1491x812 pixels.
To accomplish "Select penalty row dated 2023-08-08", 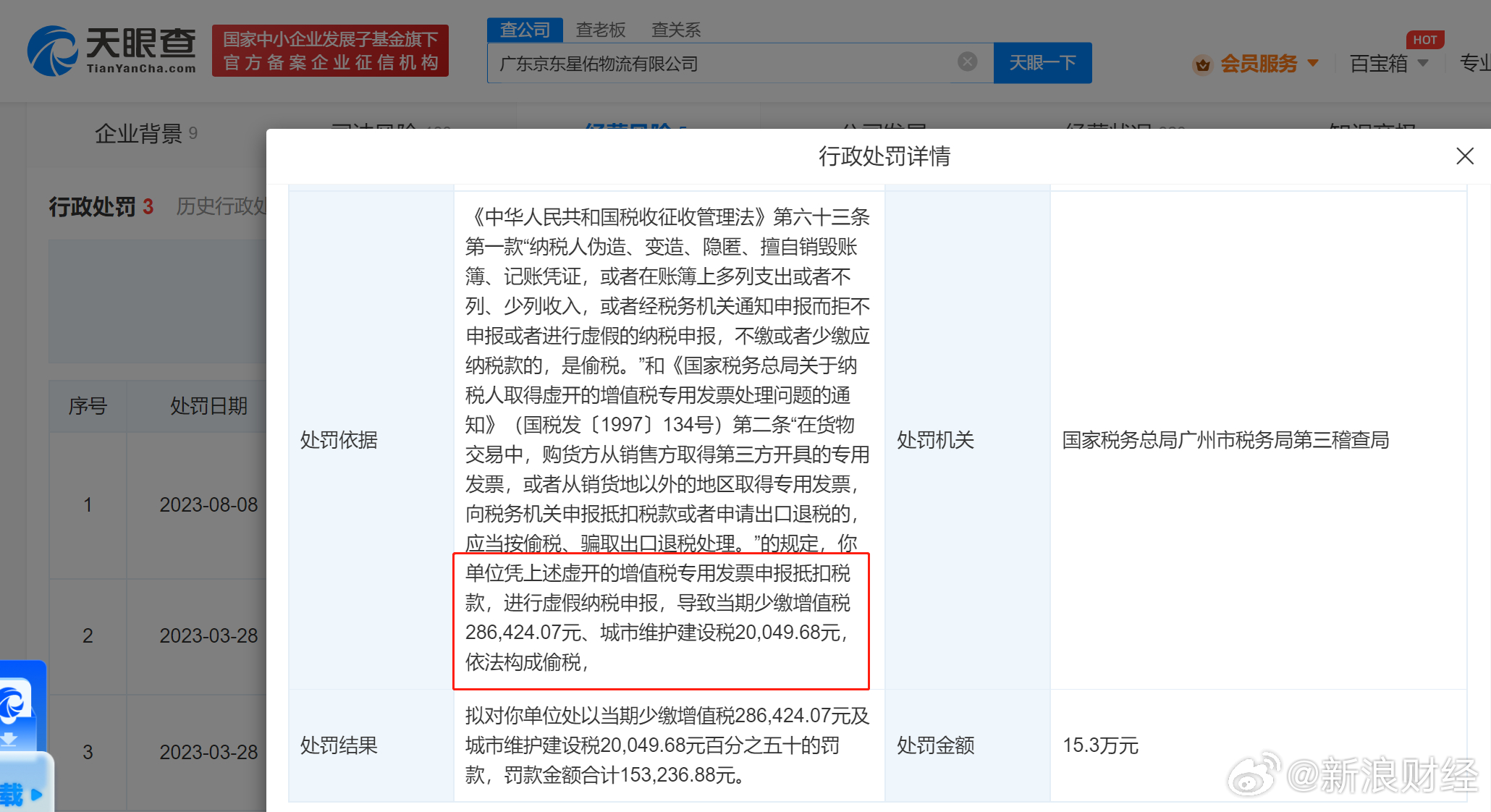I will 208,505.
